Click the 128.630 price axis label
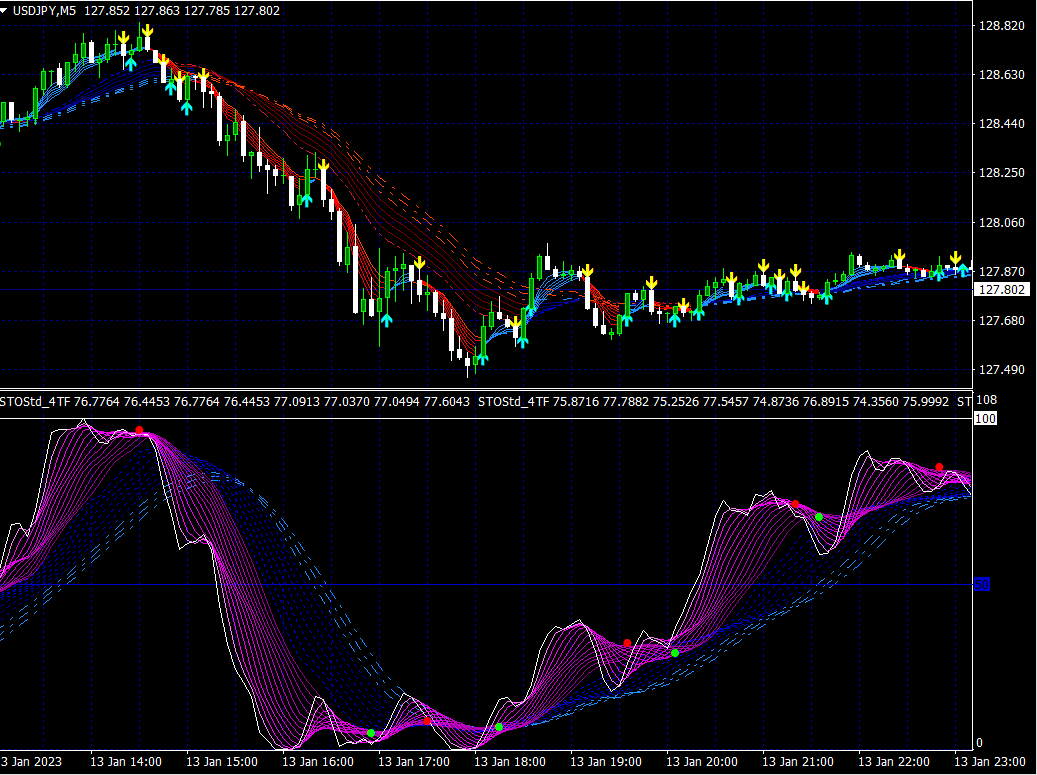The image size is (1037, 775). [x=1001, y=75]
